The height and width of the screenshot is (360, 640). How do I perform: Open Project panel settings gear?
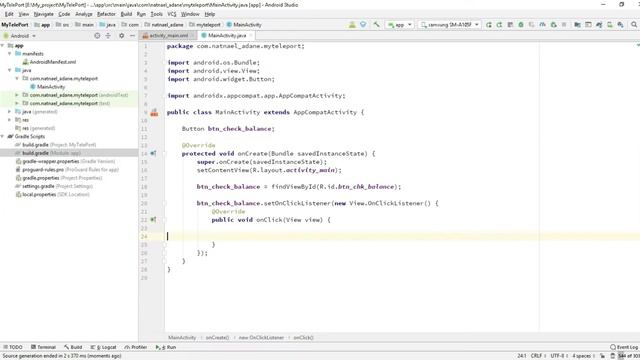pyautogui.click(x=121, y=36)
